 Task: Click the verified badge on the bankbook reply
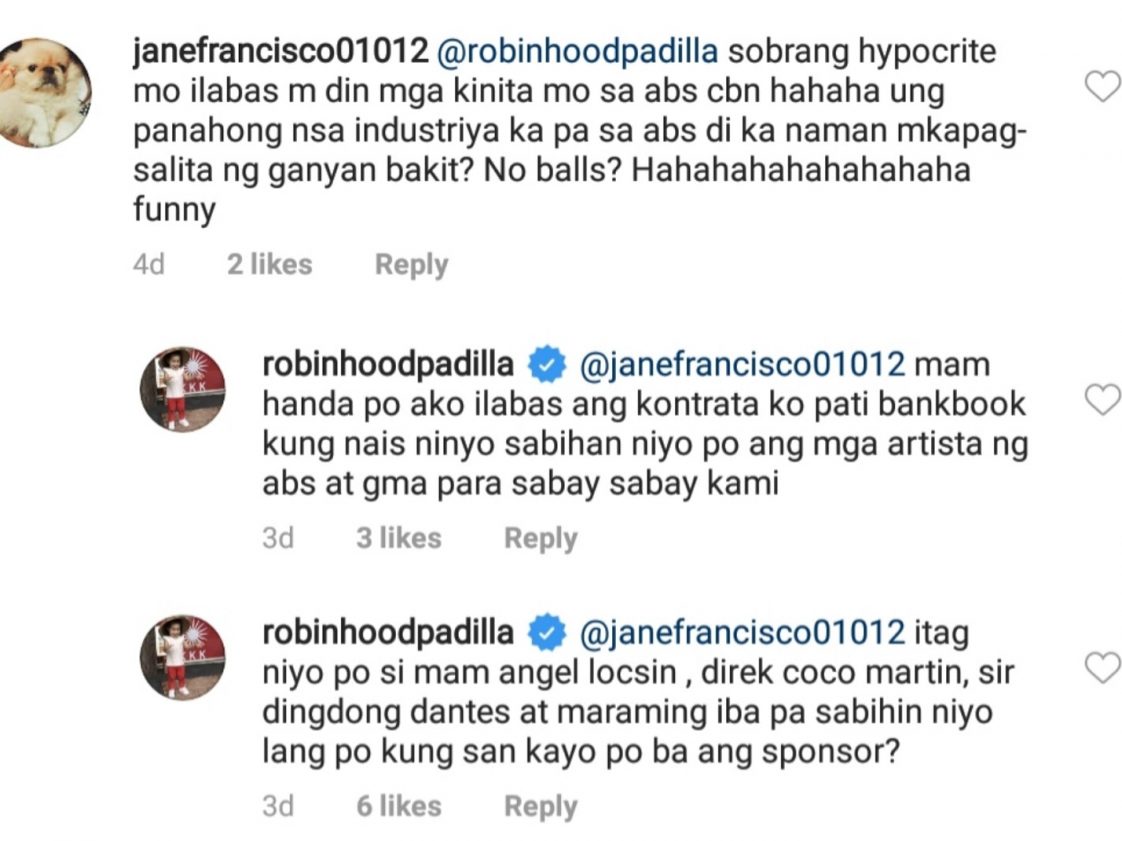[547, 365]
